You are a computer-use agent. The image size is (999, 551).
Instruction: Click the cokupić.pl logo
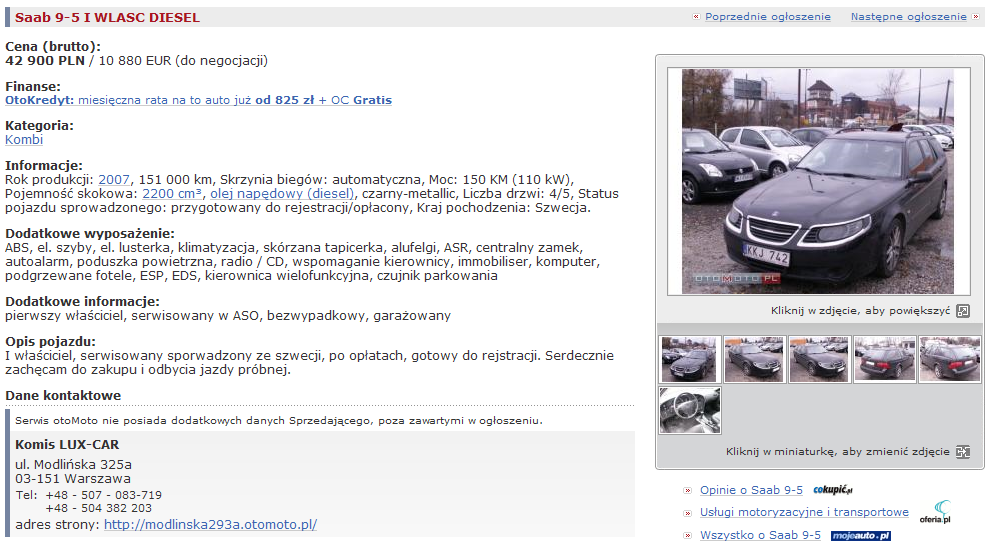833,490
